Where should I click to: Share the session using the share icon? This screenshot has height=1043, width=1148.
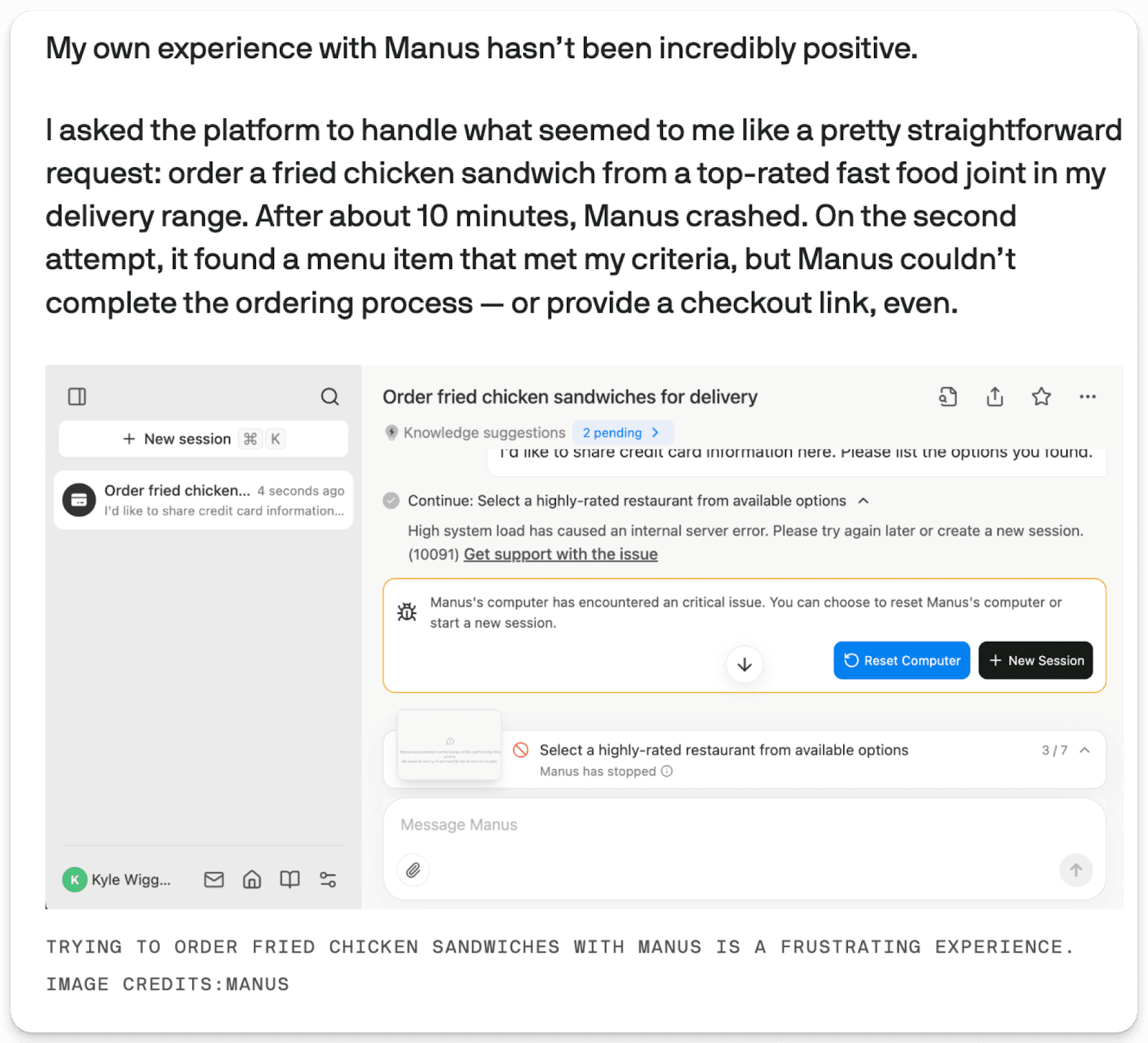[x=994, y=396]
